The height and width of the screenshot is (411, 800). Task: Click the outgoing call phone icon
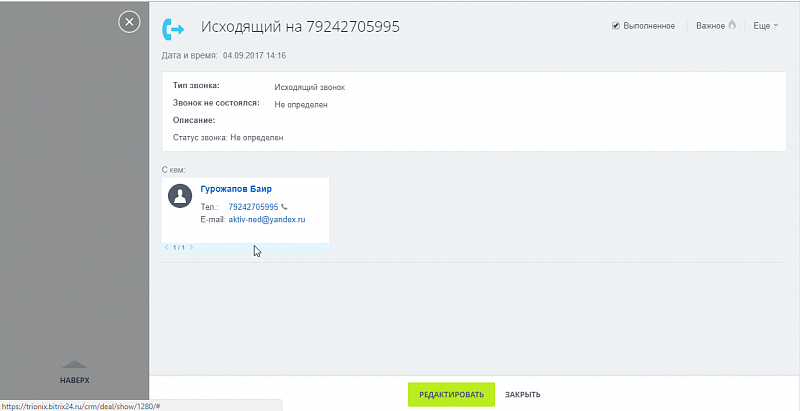172,29
